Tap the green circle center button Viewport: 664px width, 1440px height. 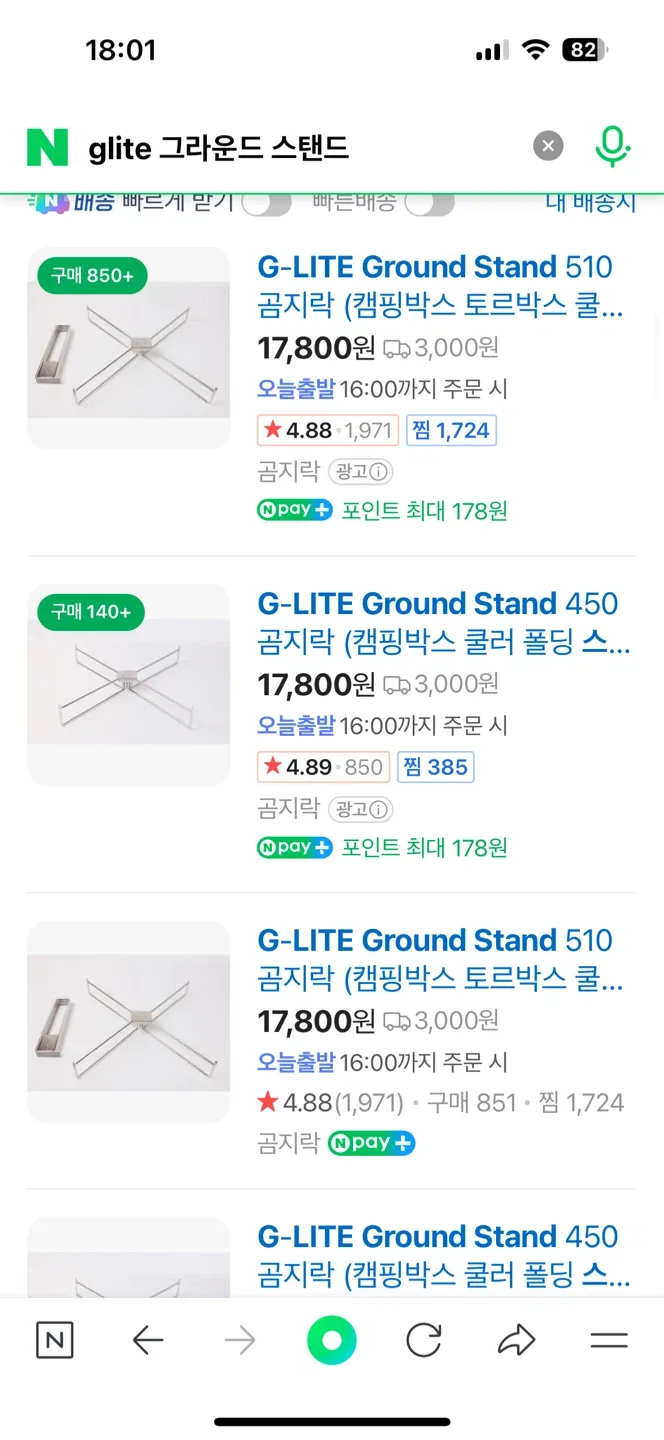[332, 1340]
